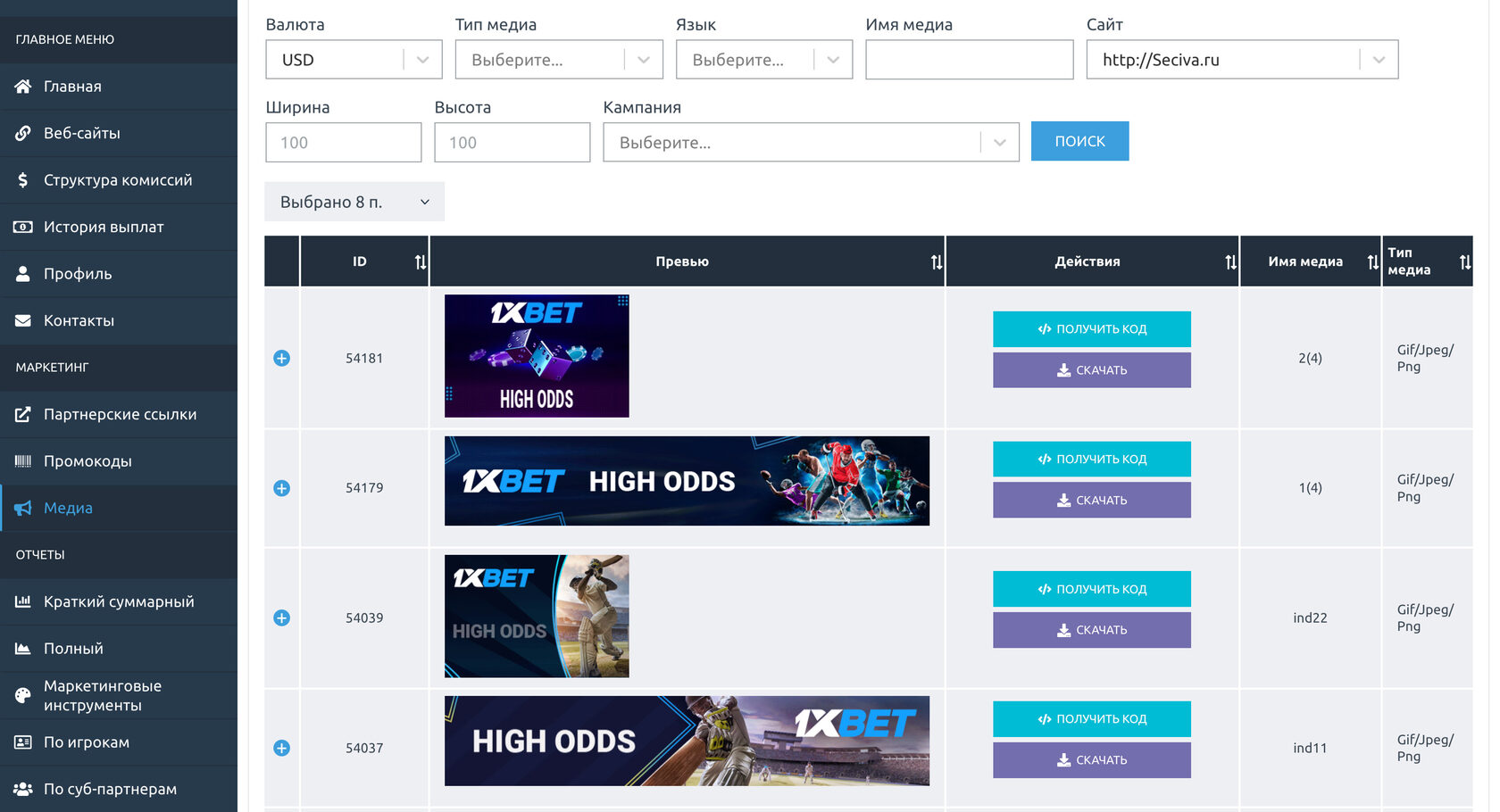Screen dimensions: 1500x812
Task: Click the user icon beside Профиль
Action: [x=23, y=274]
